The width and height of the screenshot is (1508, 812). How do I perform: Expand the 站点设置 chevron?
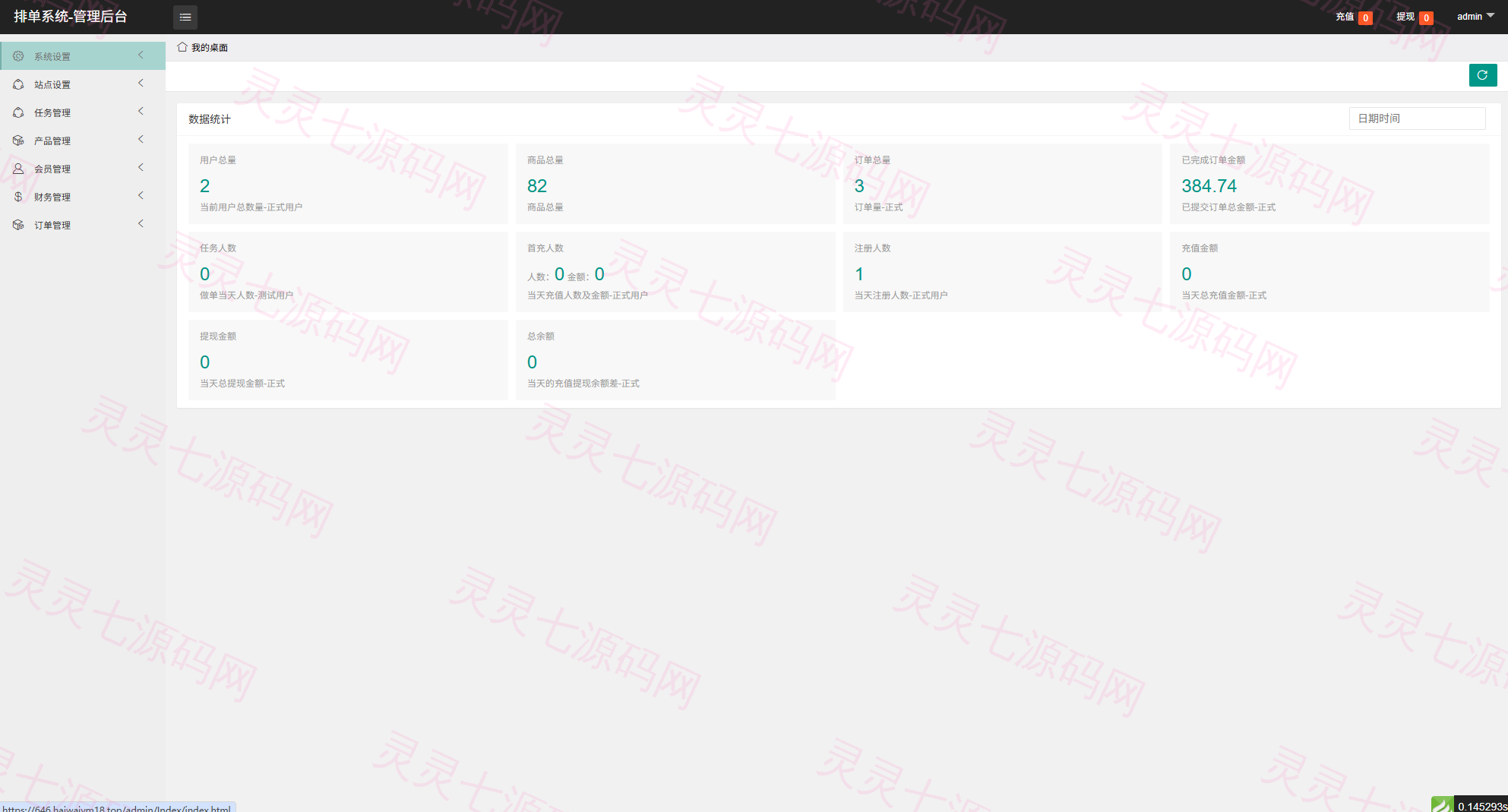pos(141,84)
